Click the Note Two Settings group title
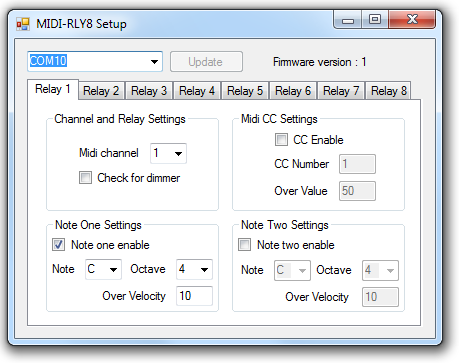Screen dimensions: 459x363 coord(285,225)
